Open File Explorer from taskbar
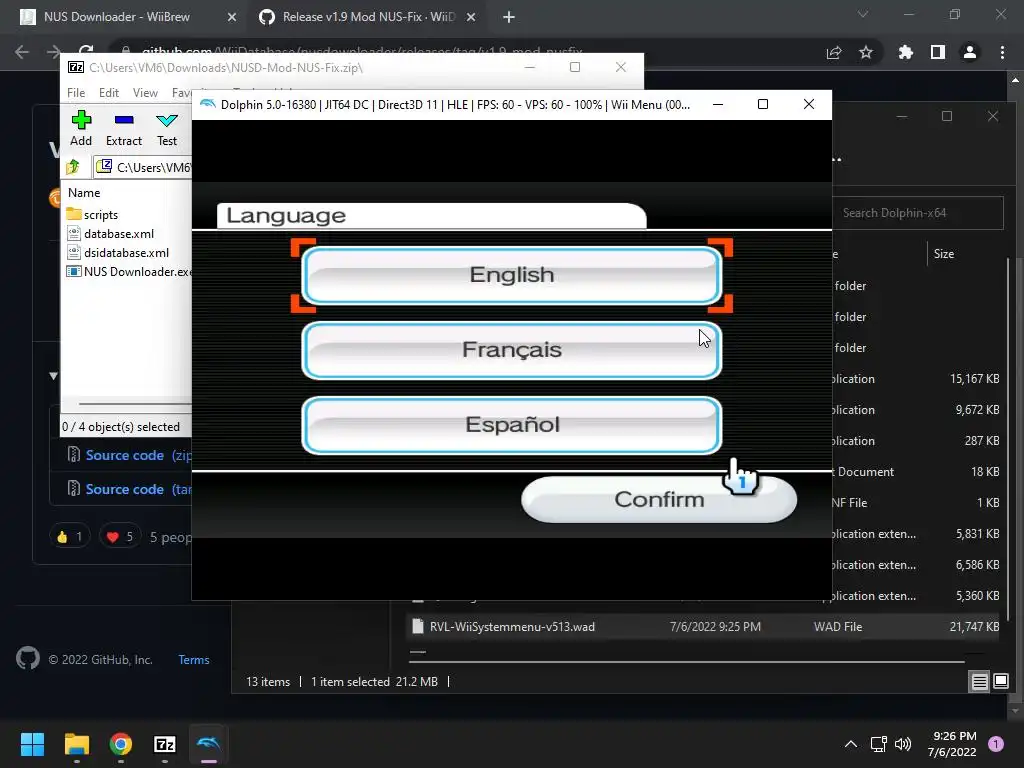1024x768 pixels. [x=76, y=744]
